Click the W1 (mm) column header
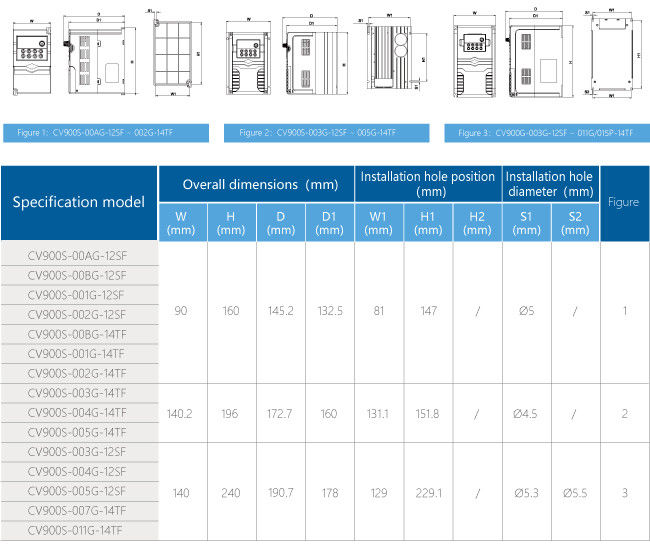Screen dimensions: 650x547 pos(379,222)
